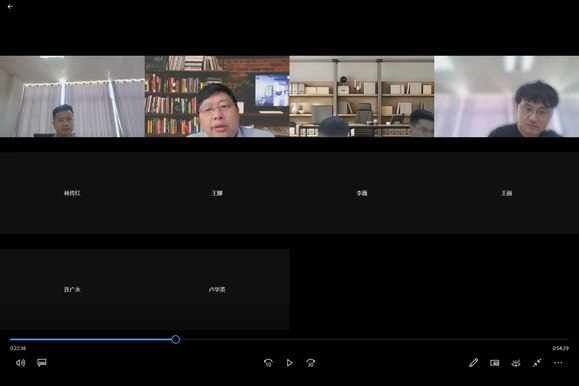Viewport: 579px width, 386px height.
Task: Open the pencil edit menu
Action: pyautogui.click(x=473, y=363)
